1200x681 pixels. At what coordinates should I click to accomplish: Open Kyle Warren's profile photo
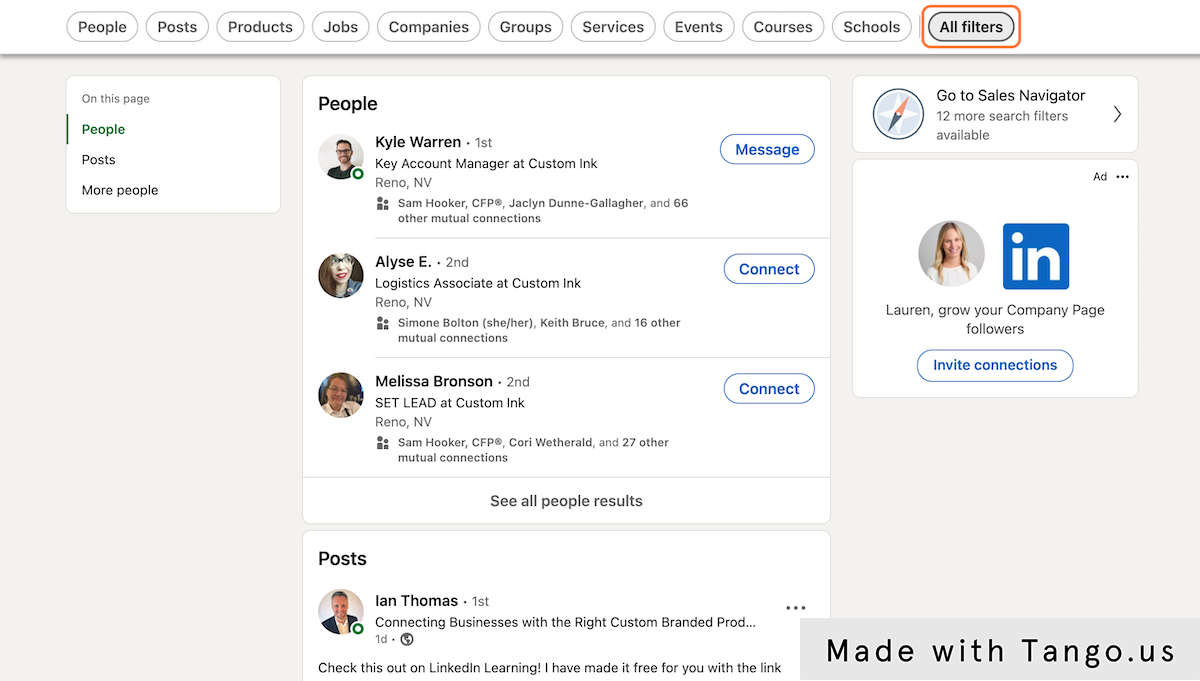tap(341, 157)
